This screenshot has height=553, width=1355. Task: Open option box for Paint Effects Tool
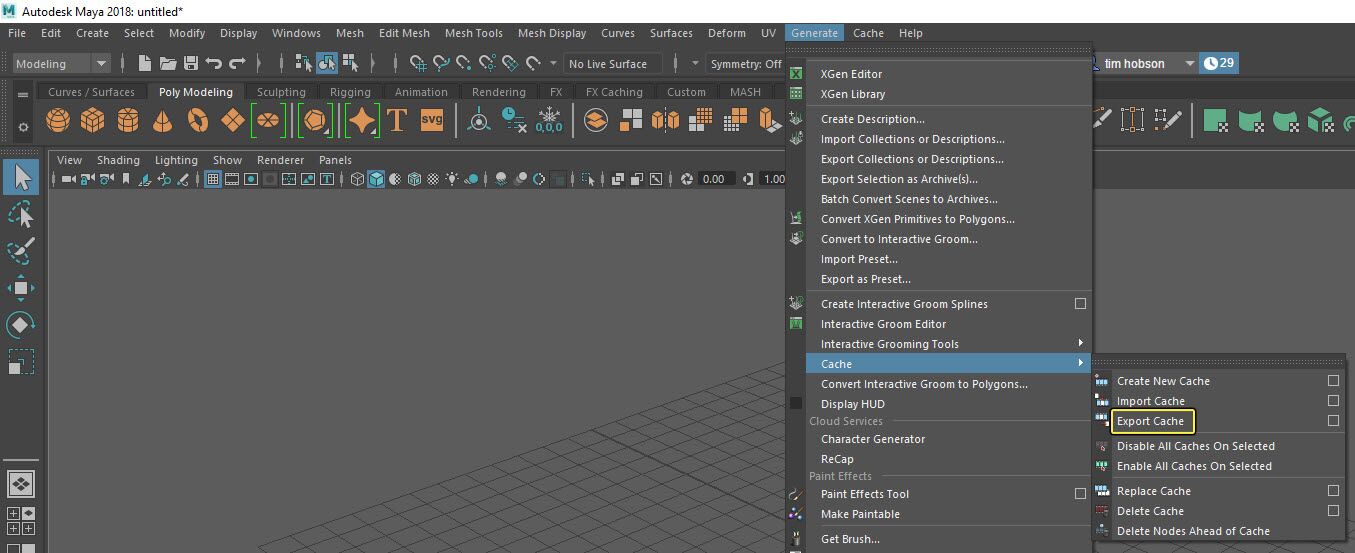pos(1080,494)
